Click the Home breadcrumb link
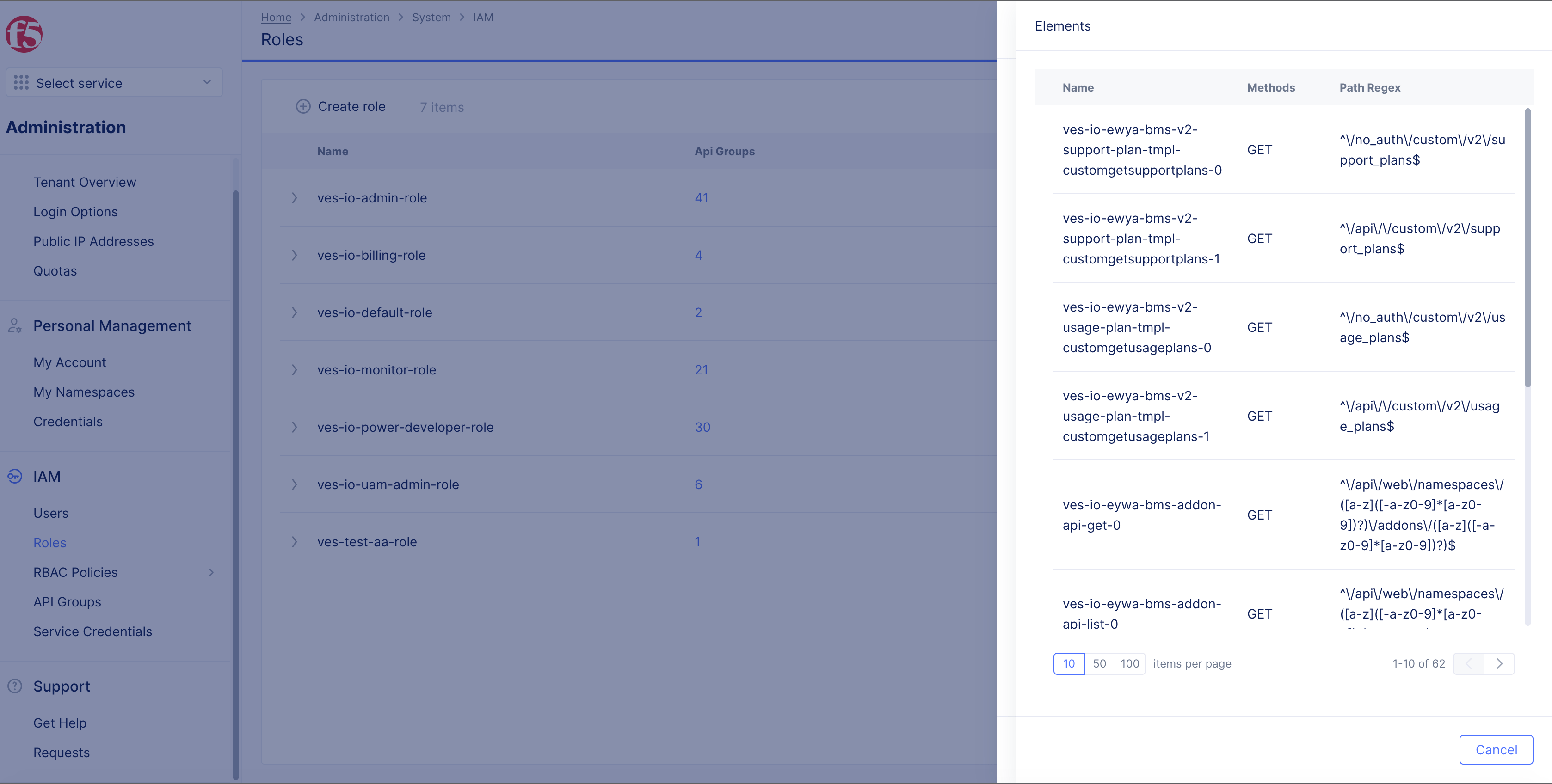The width and height of the screenshot is (1552, 784). 276,18
